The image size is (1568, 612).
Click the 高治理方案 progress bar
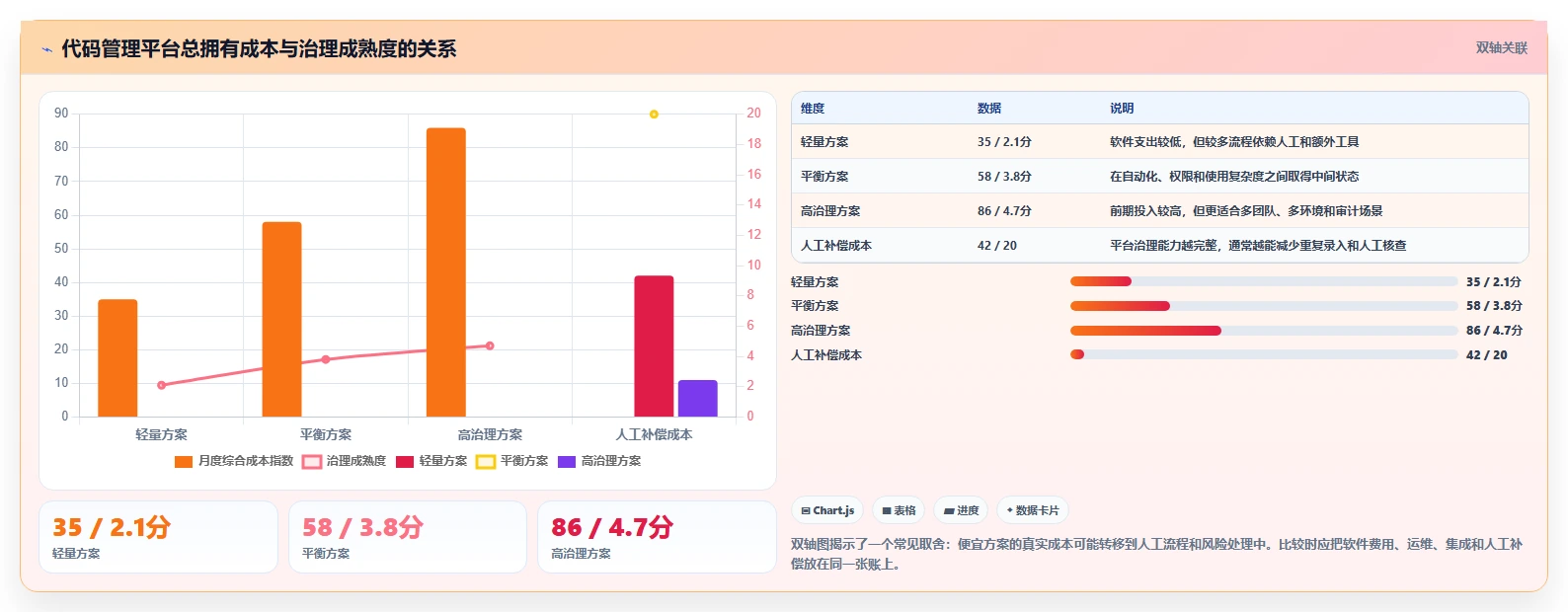tap(1264, 331)
